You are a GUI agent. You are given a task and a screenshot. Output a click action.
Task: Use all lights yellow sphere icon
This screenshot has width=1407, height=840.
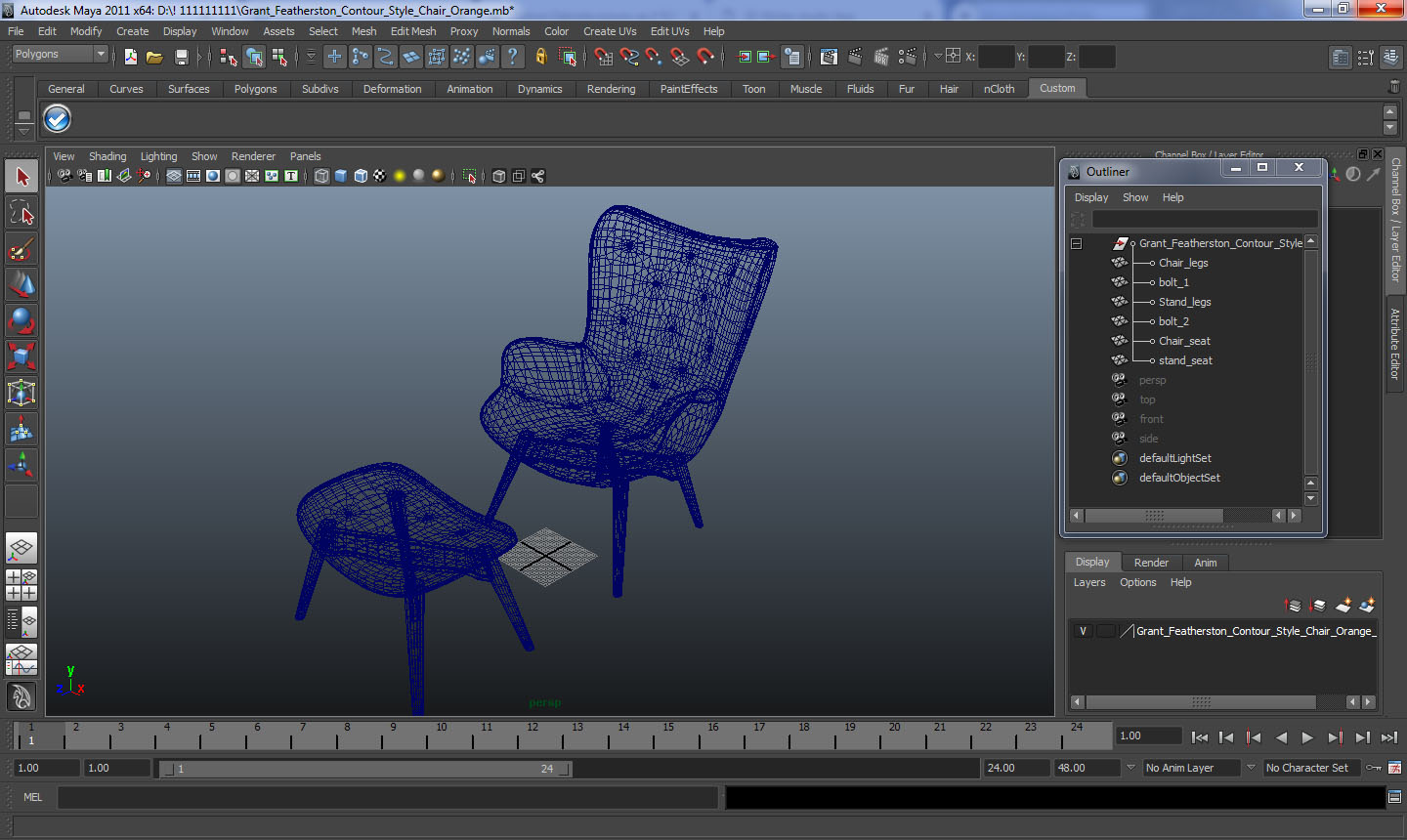tap(400, 176)
